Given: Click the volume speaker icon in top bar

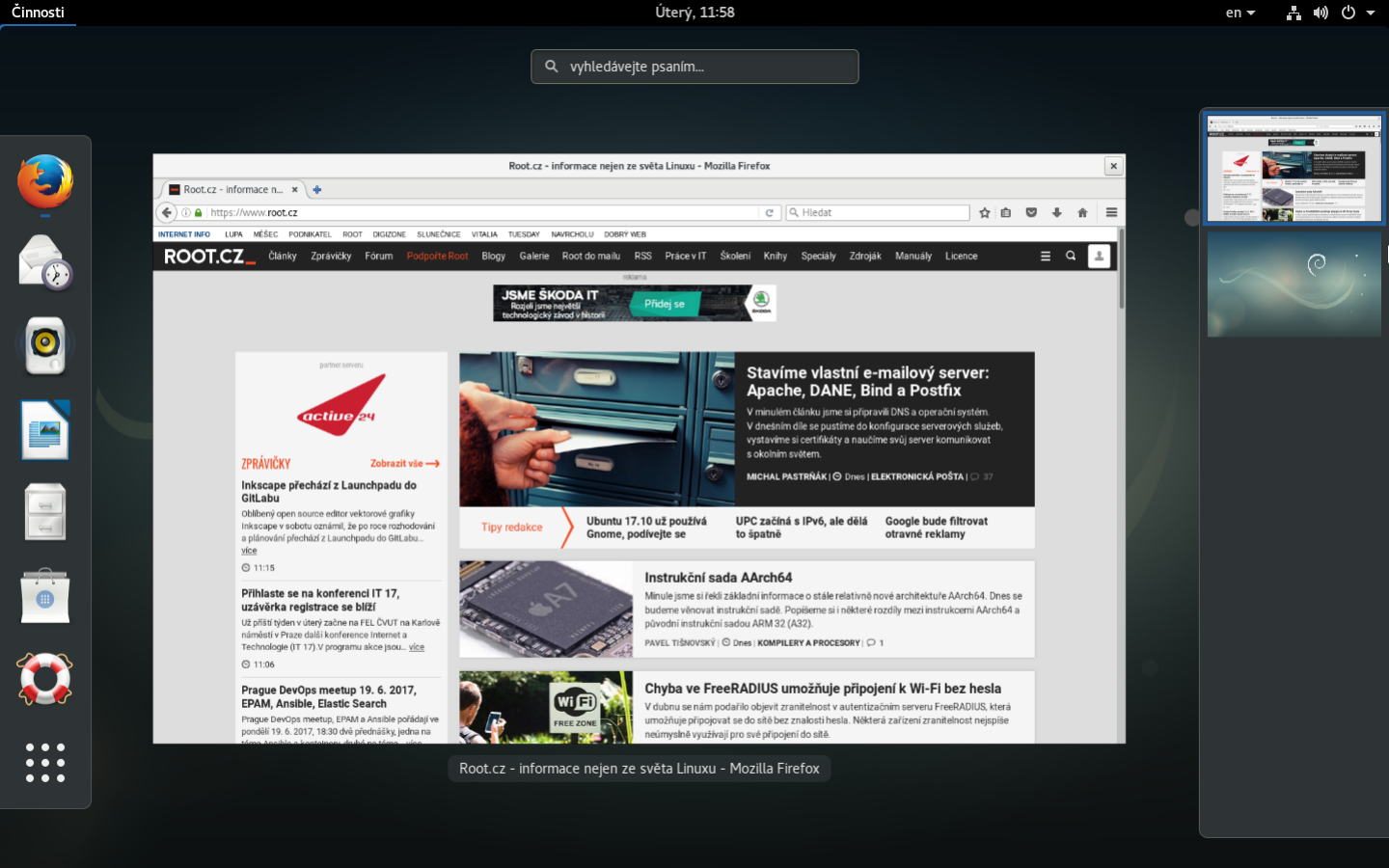Looking at the screenshot, I should click(1321, 13).
